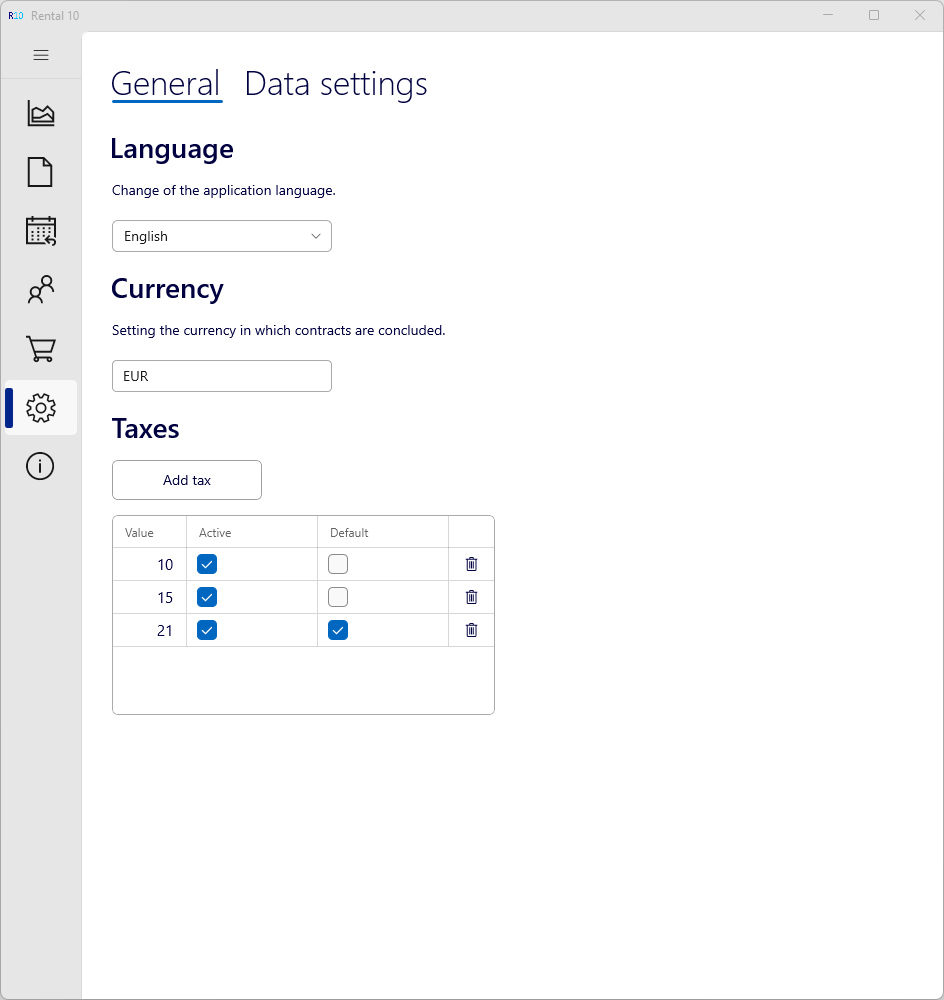944x1000 pixels.
Task: Click the EUR currency input field
Action: [x=221, y=376]
